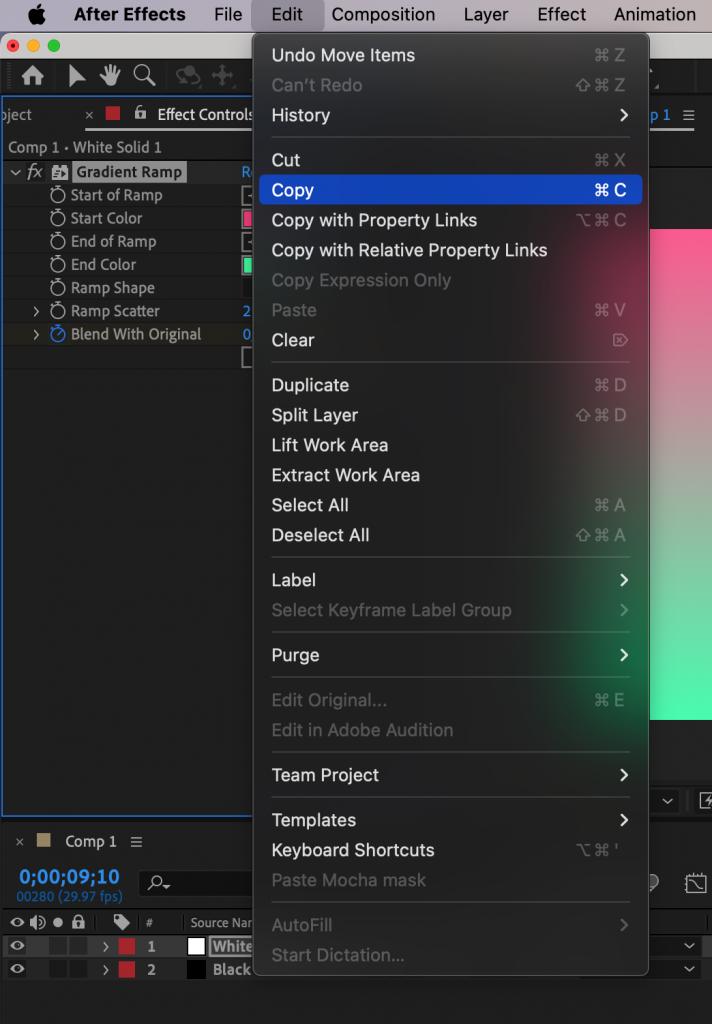Select the Zoom tool
Screen dimensions: 712x1024
pos(143,76)
